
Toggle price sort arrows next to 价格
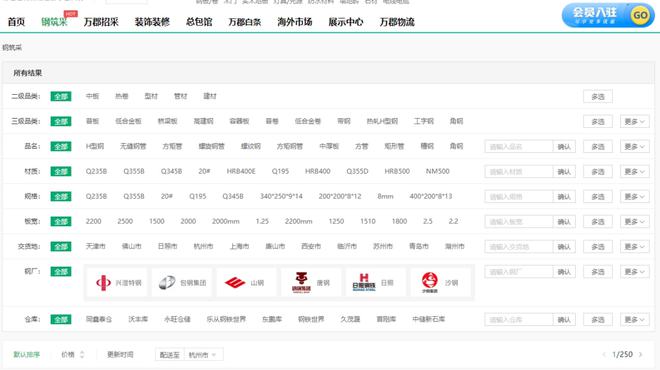(x=82, y=354)
